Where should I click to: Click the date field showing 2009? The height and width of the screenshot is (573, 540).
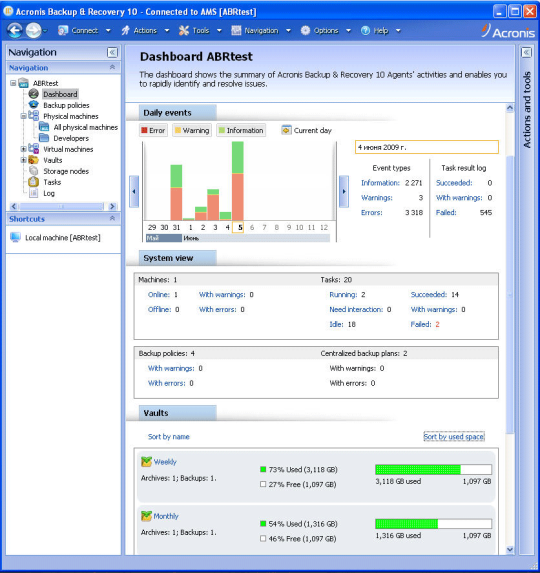point(427,147)
